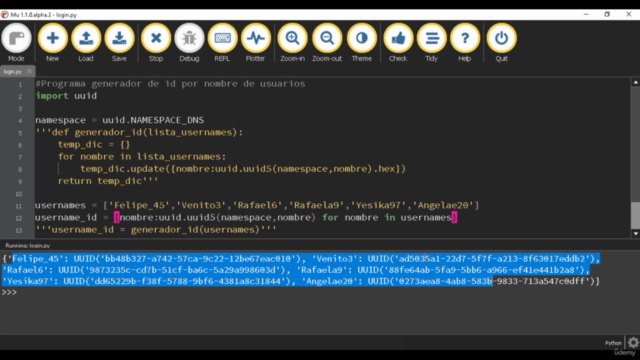Zoom-out the editor text
Image resolution: width=640 pixels, height=360 pixels.
tap(327, 42)
